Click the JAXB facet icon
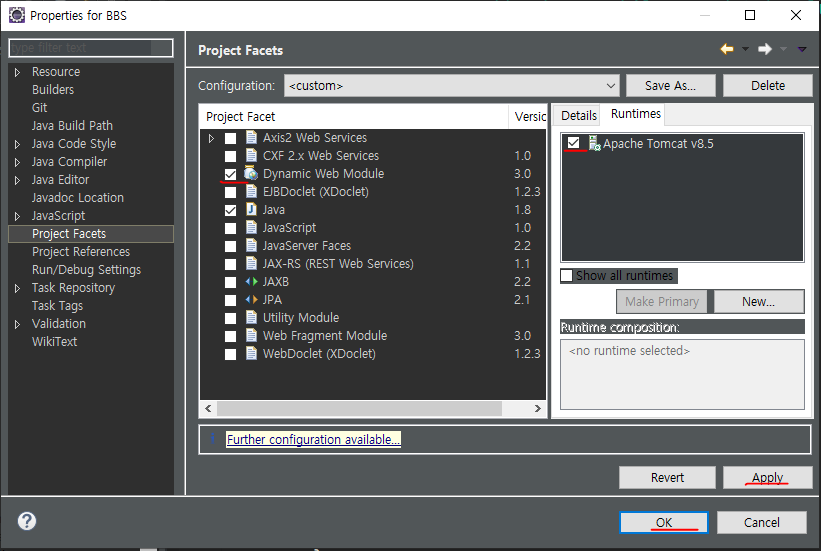This screenshot has height=551, width=821. pyautogui.click(x=251, y=282)
